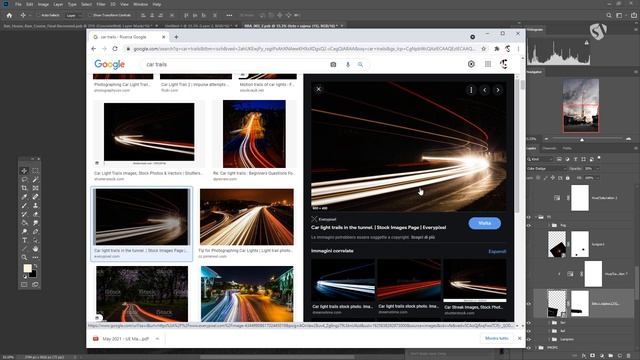This screenshot has height=360, width=640.
Task: Click the foreground color swatch
Action: point(27,268)
